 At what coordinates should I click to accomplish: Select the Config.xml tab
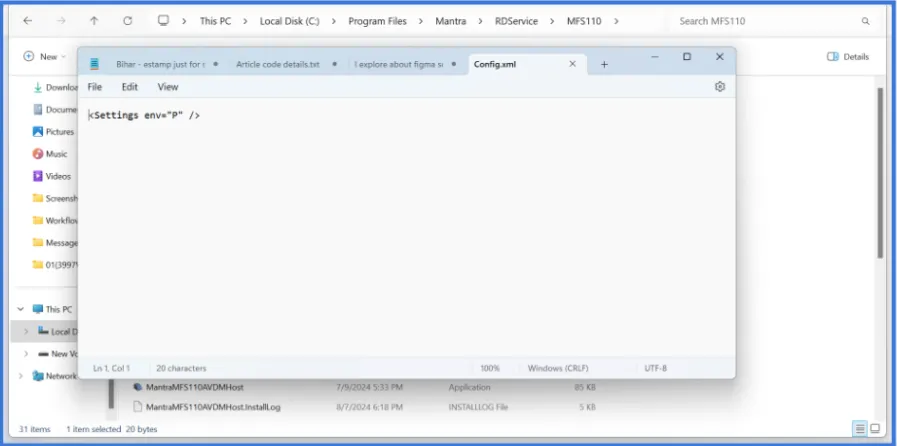click(494, 65)
